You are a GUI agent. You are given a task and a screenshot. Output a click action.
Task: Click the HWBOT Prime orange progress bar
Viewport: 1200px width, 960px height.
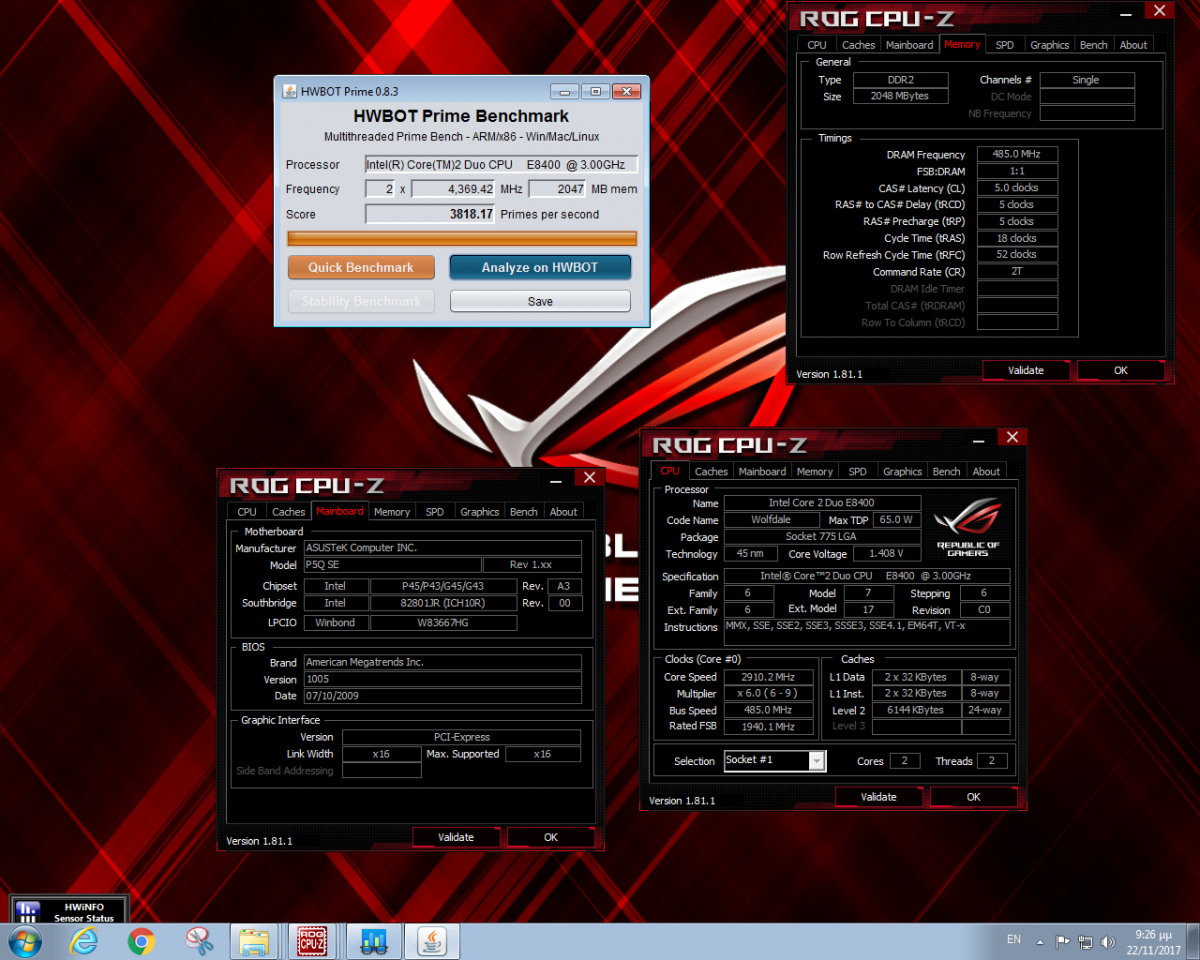(x=462, y=238)
